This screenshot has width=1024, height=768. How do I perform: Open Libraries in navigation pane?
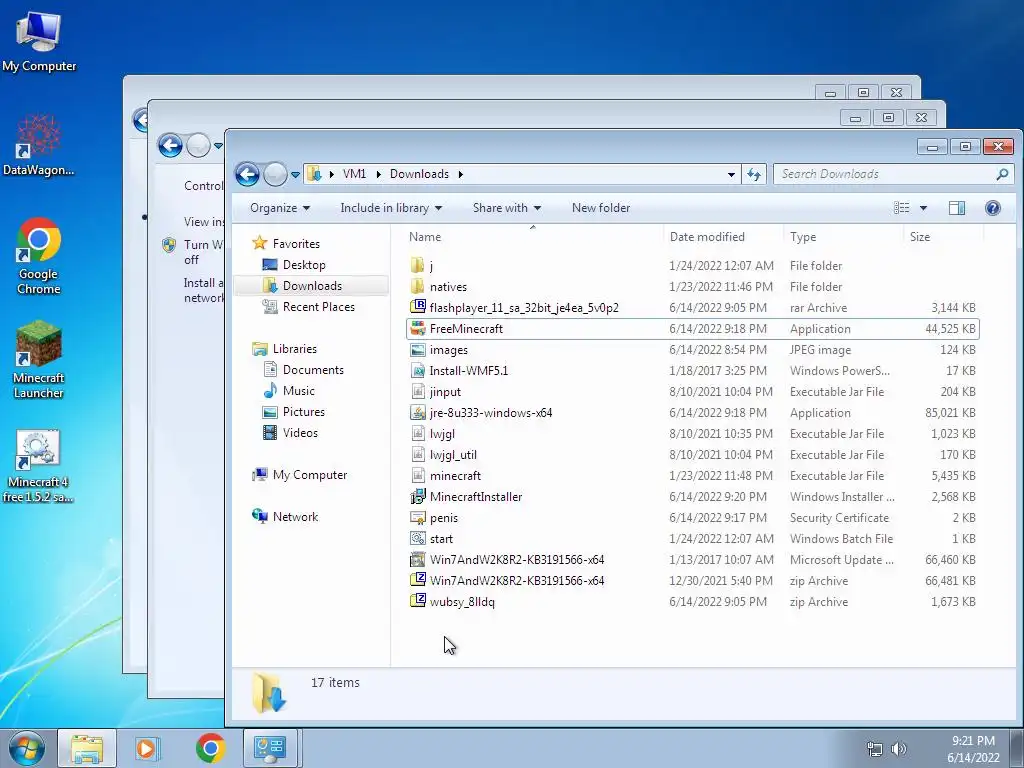295,349
